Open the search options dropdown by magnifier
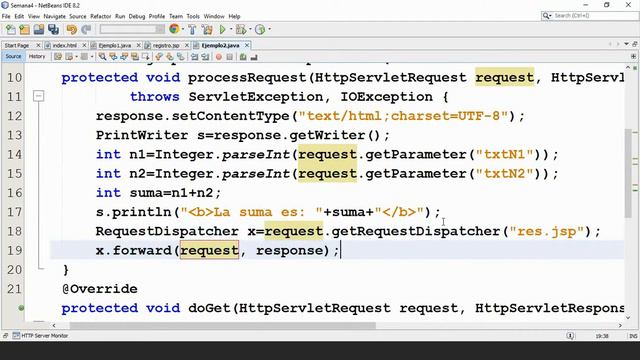This screenshot has width=640, height=360. (x=547, y=16)
